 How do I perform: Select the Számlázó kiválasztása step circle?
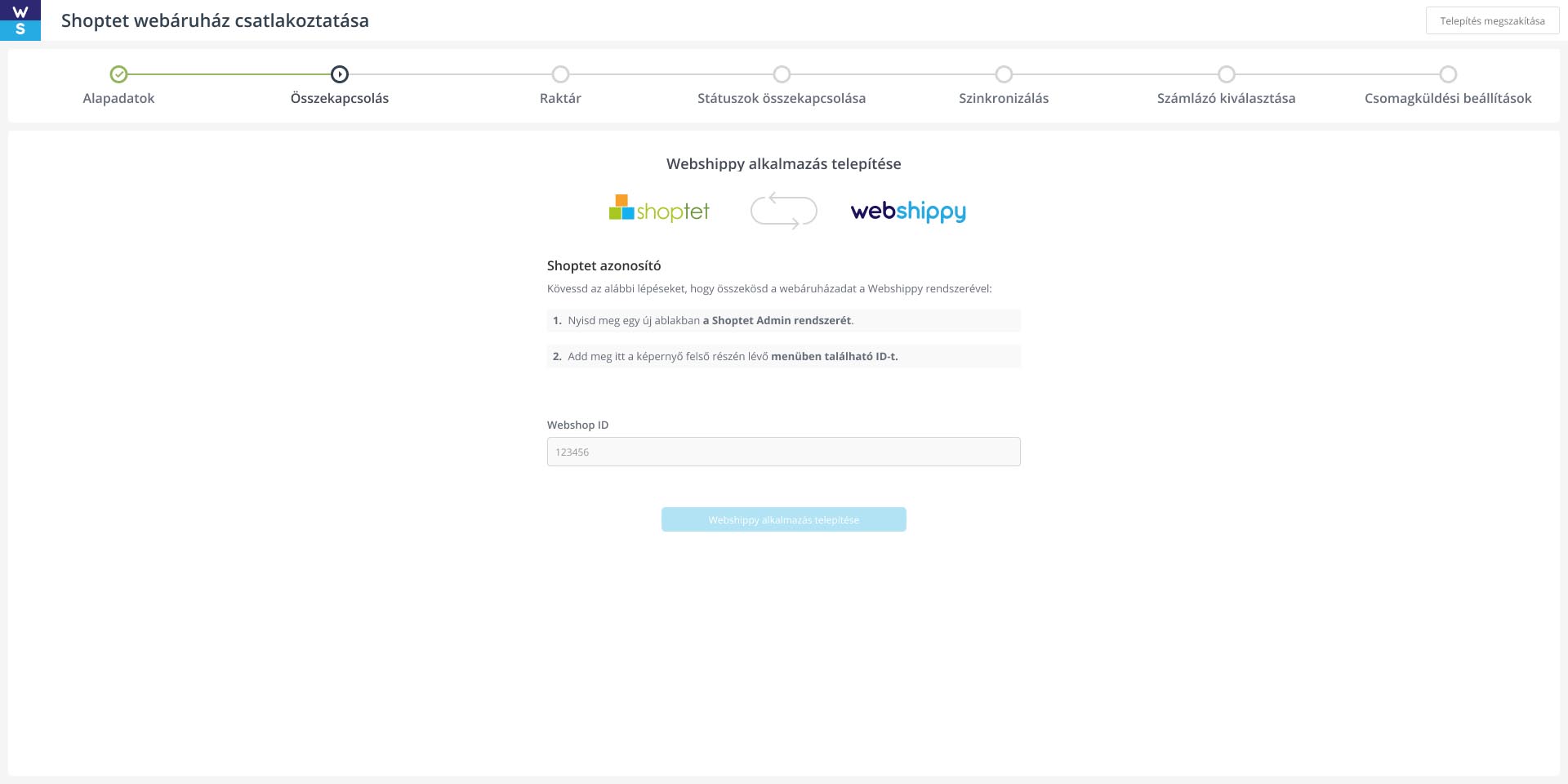1226,74
